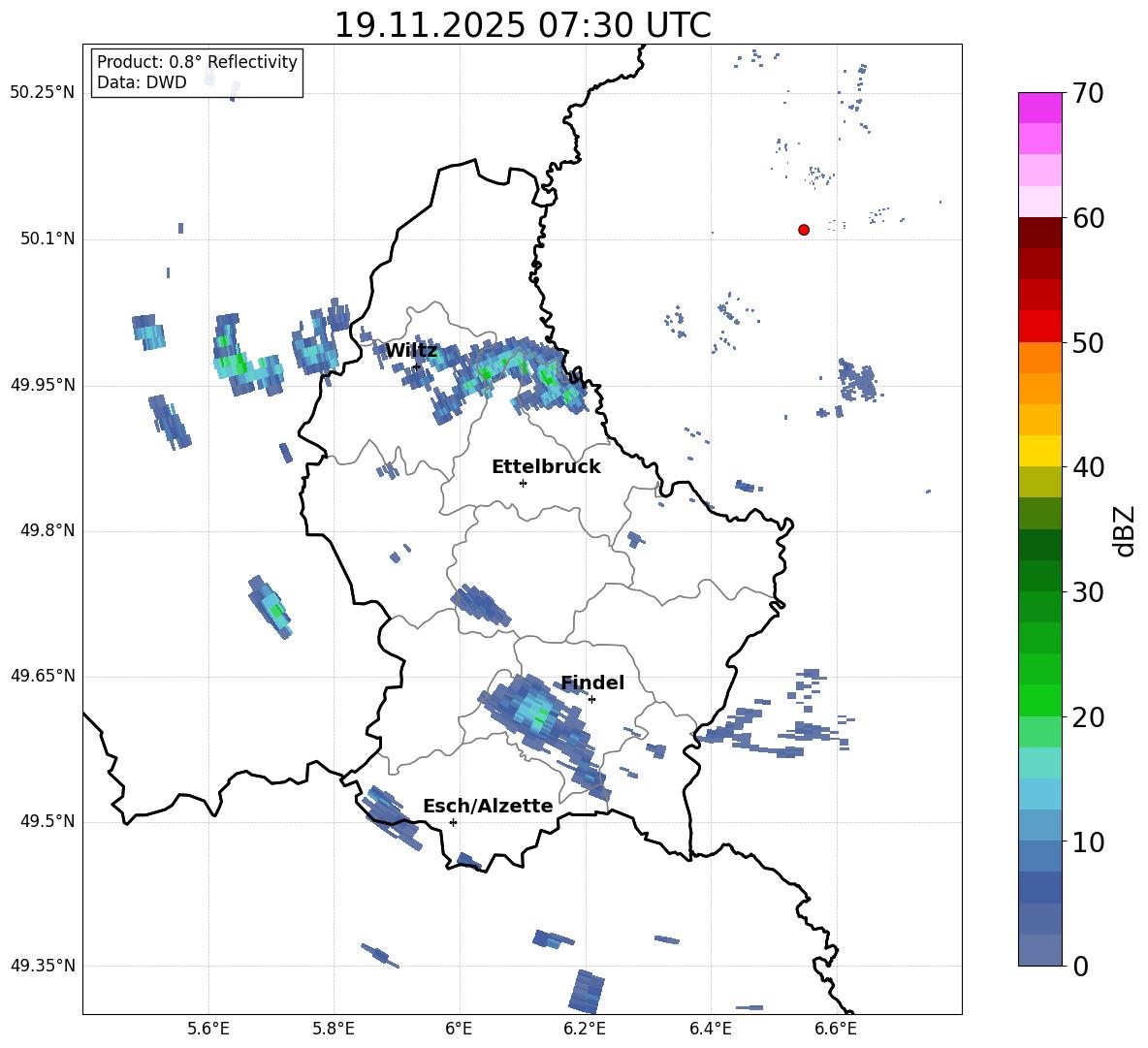Click the 49.95°N latitude tick label

tap(43, 385)
